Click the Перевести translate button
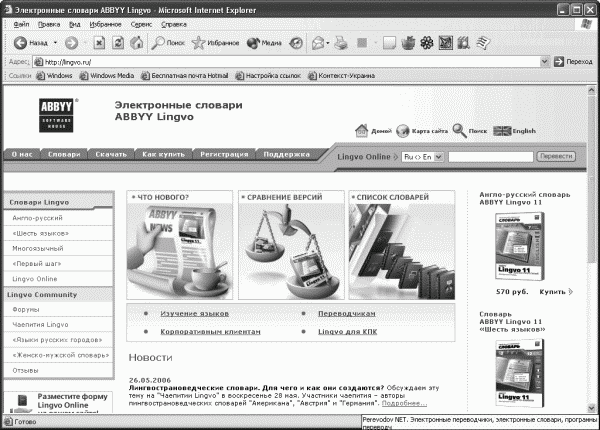Image resolution: width=600 pixels, height=430 pixels. click(x=556, y=156)
